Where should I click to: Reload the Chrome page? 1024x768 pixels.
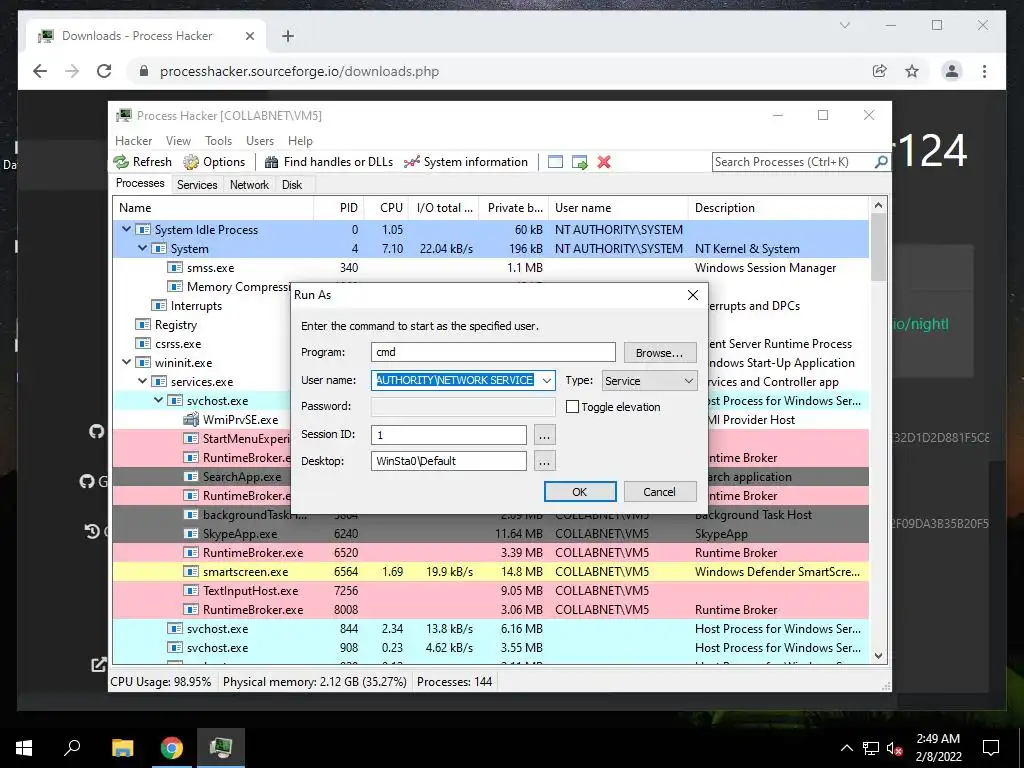tap(104, 71)
